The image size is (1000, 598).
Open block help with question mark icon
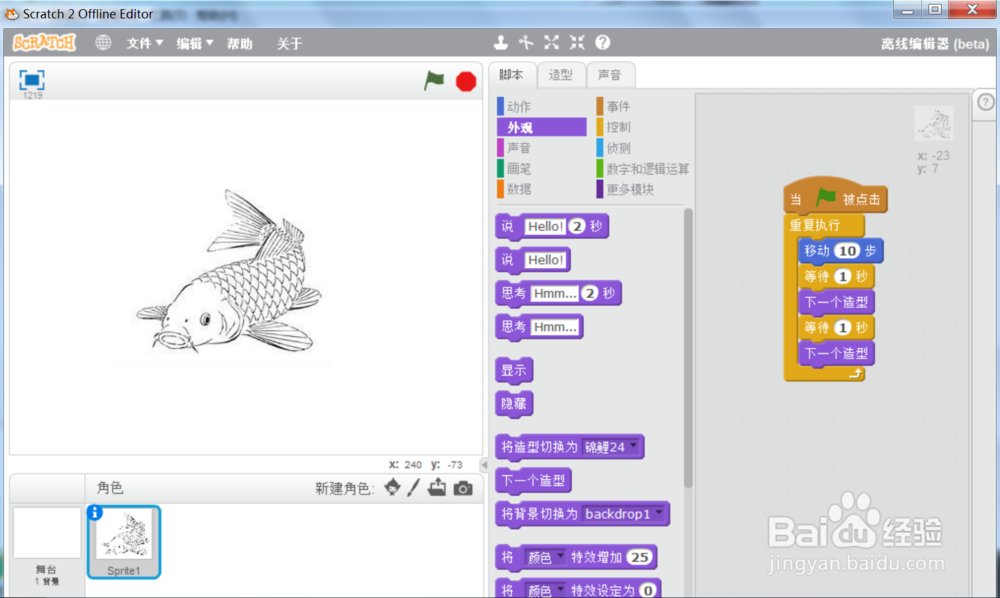tap(601, 43)
